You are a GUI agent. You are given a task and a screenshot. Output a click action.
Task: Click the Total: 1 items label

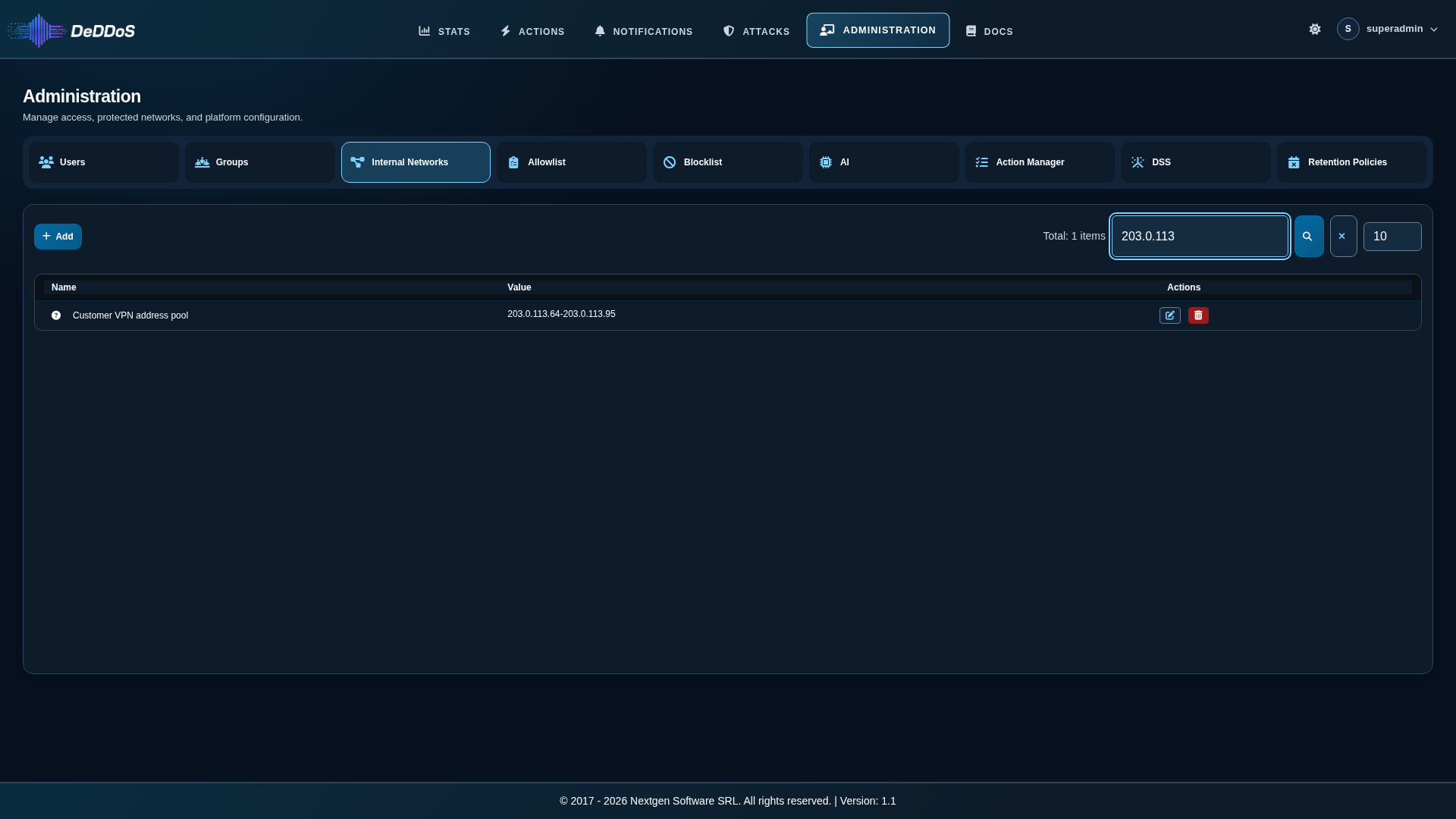(x=1074, y=236)
